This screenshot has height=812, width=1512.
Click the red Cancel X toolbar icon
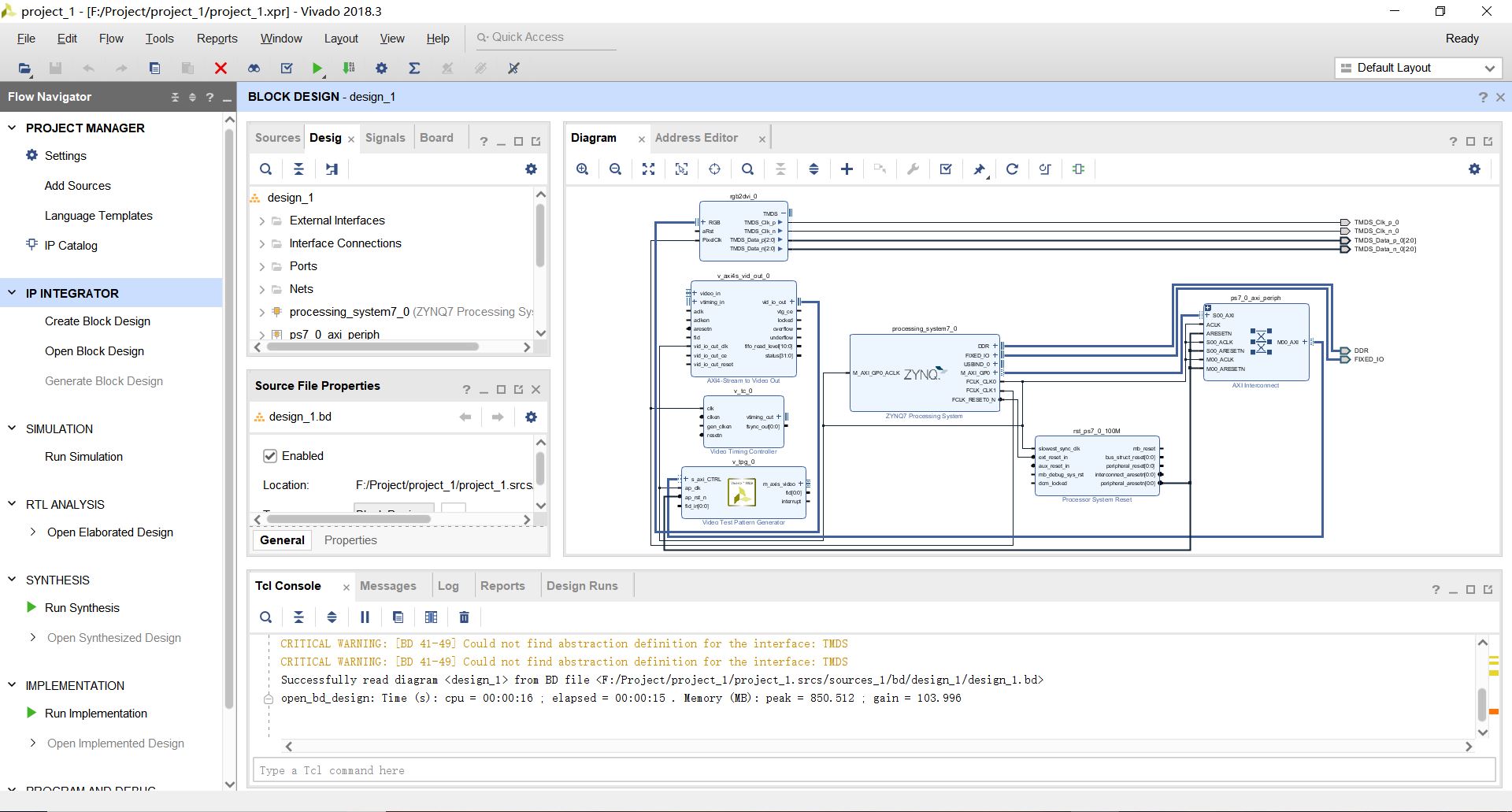point(220,69)
